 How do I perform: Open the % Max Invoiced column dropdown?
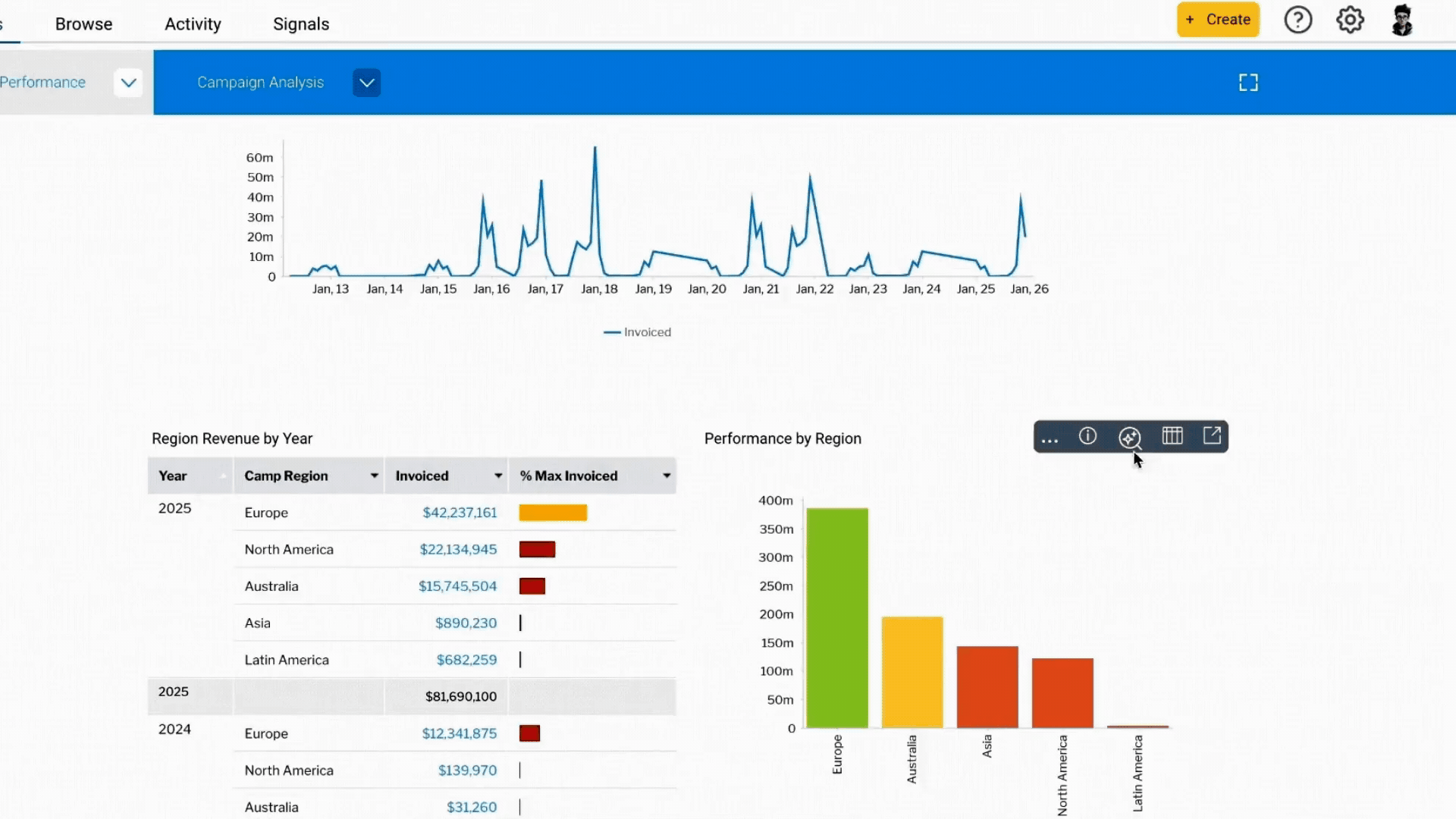coord(667,475)
